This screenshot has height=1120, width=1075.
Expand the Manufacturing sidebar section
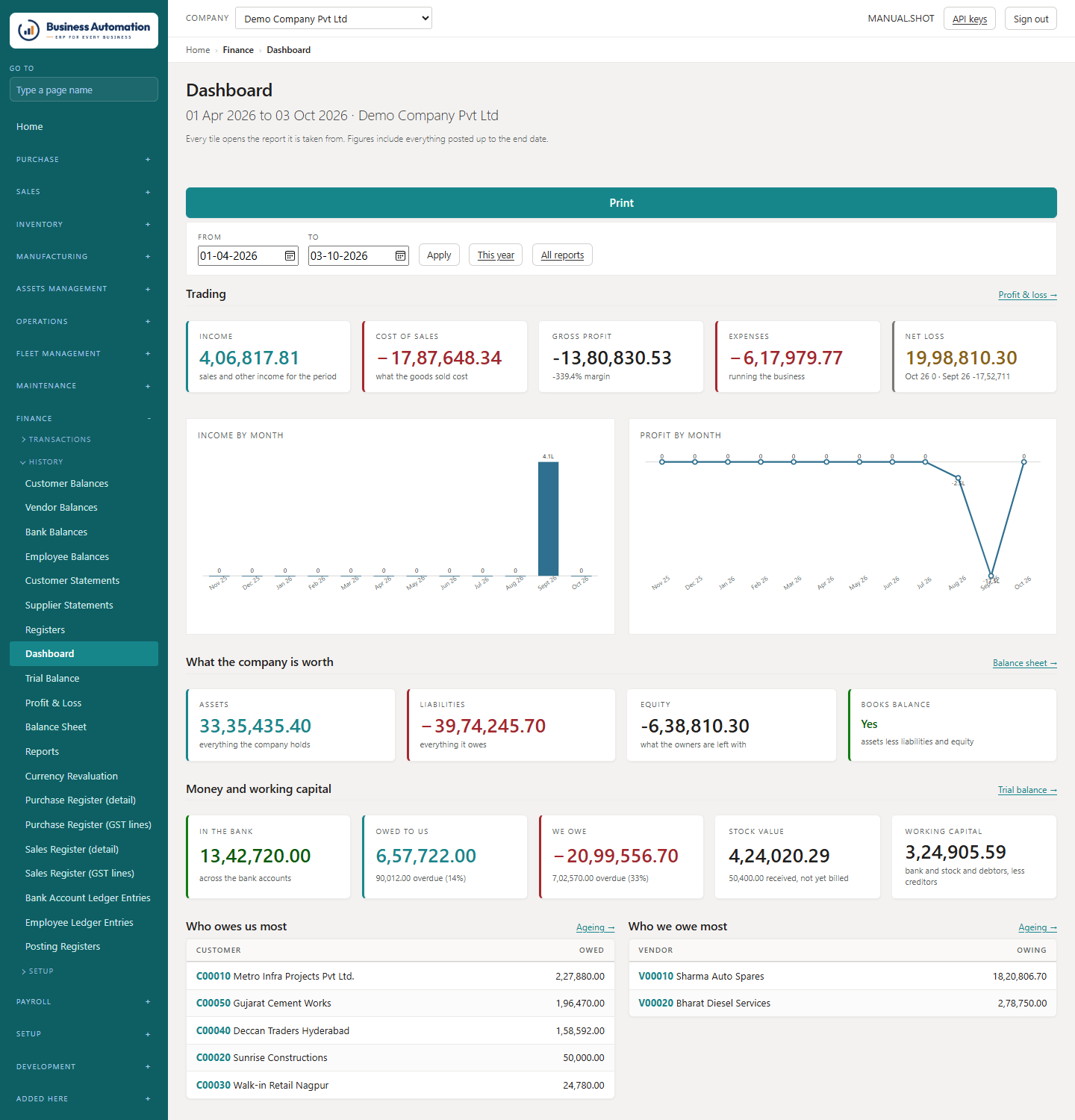click(x=84, y=257)
